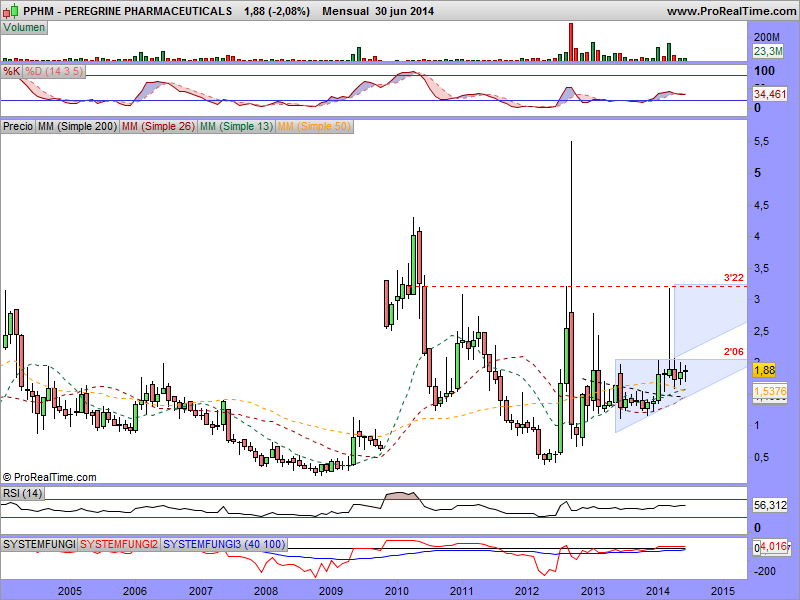Click the Precio panel label
This screenshot has width=800, height=600.
click(x=18, y=126)
